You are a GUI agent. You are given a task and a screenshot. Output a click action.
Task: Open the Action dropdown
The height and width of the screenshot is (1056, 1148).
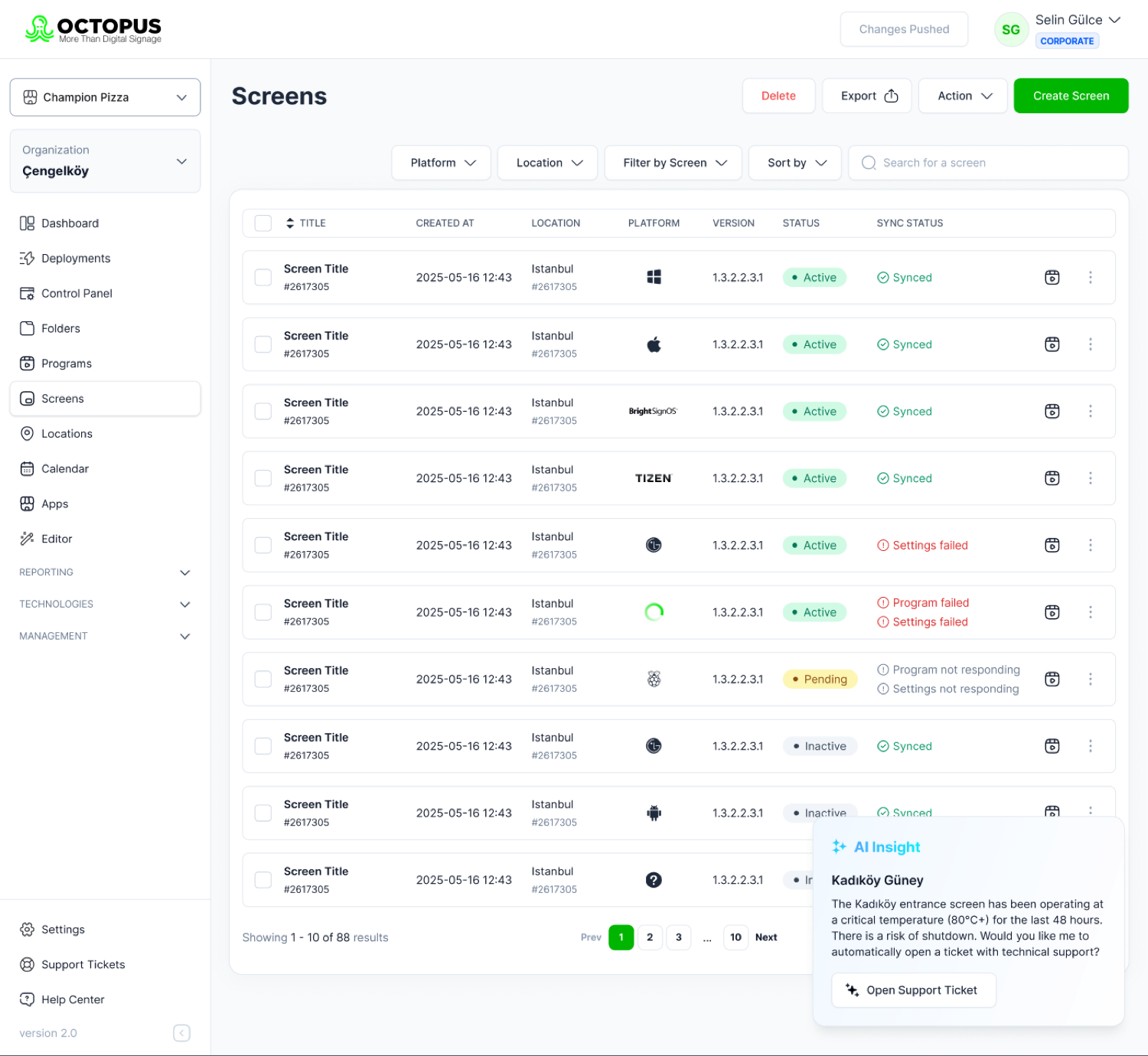963,96
